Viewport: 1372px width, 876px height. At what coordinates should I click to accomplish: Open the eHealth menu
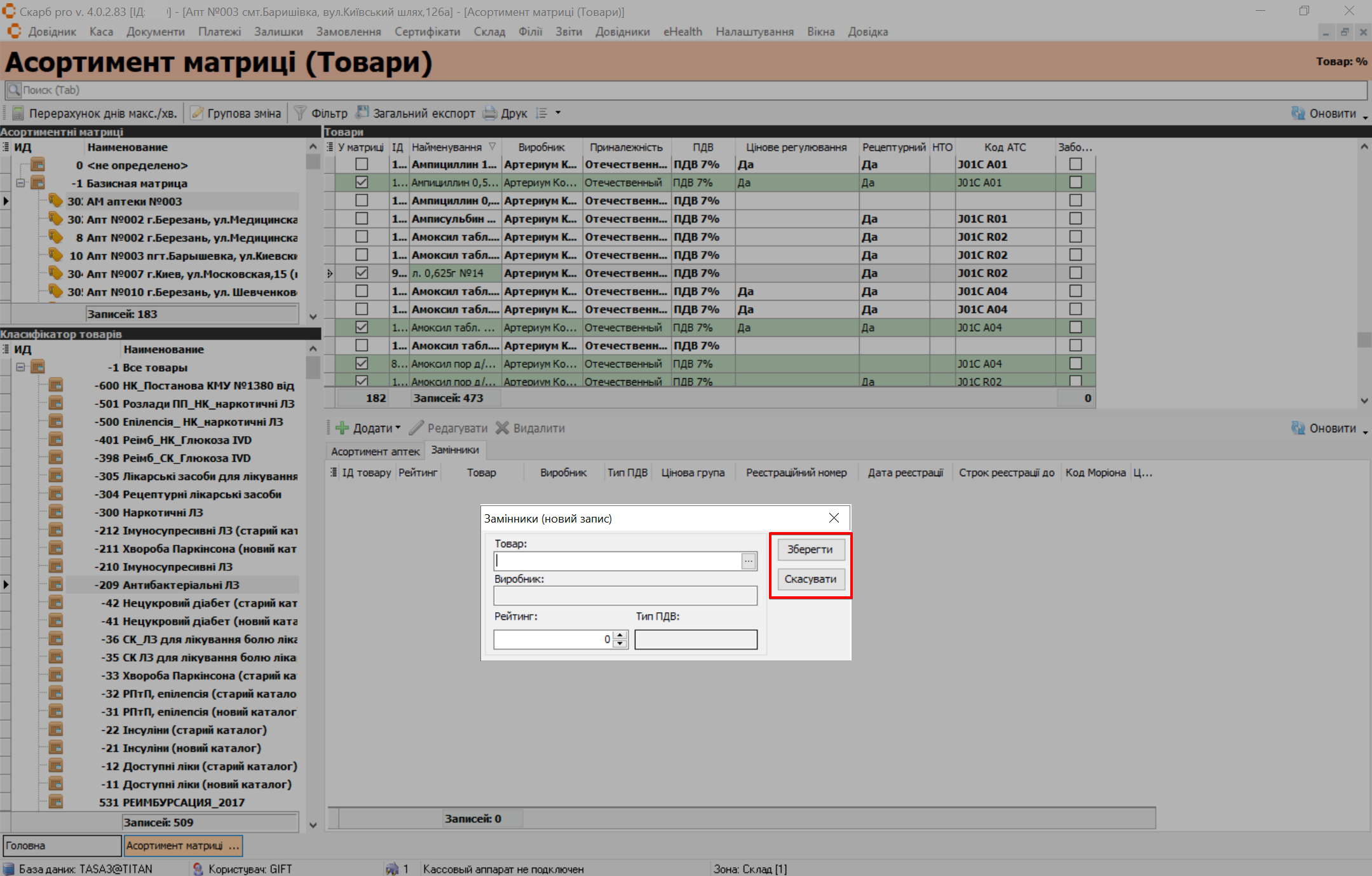683,32
